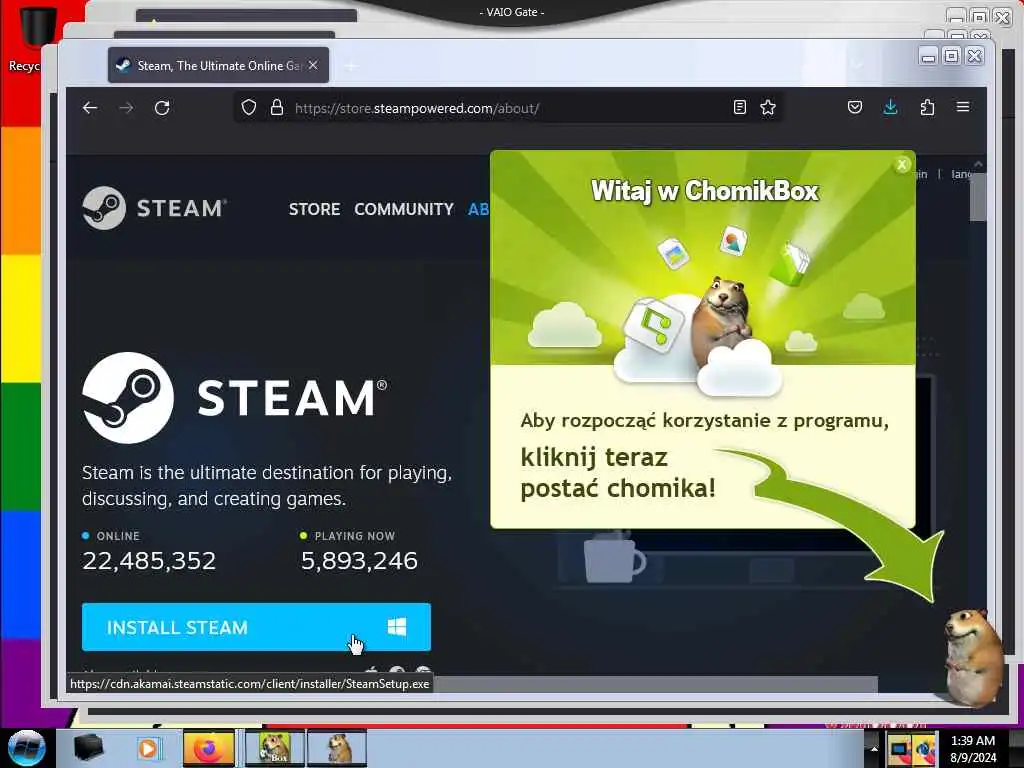Close the ChomikBox welcome popup

point(902,165)
